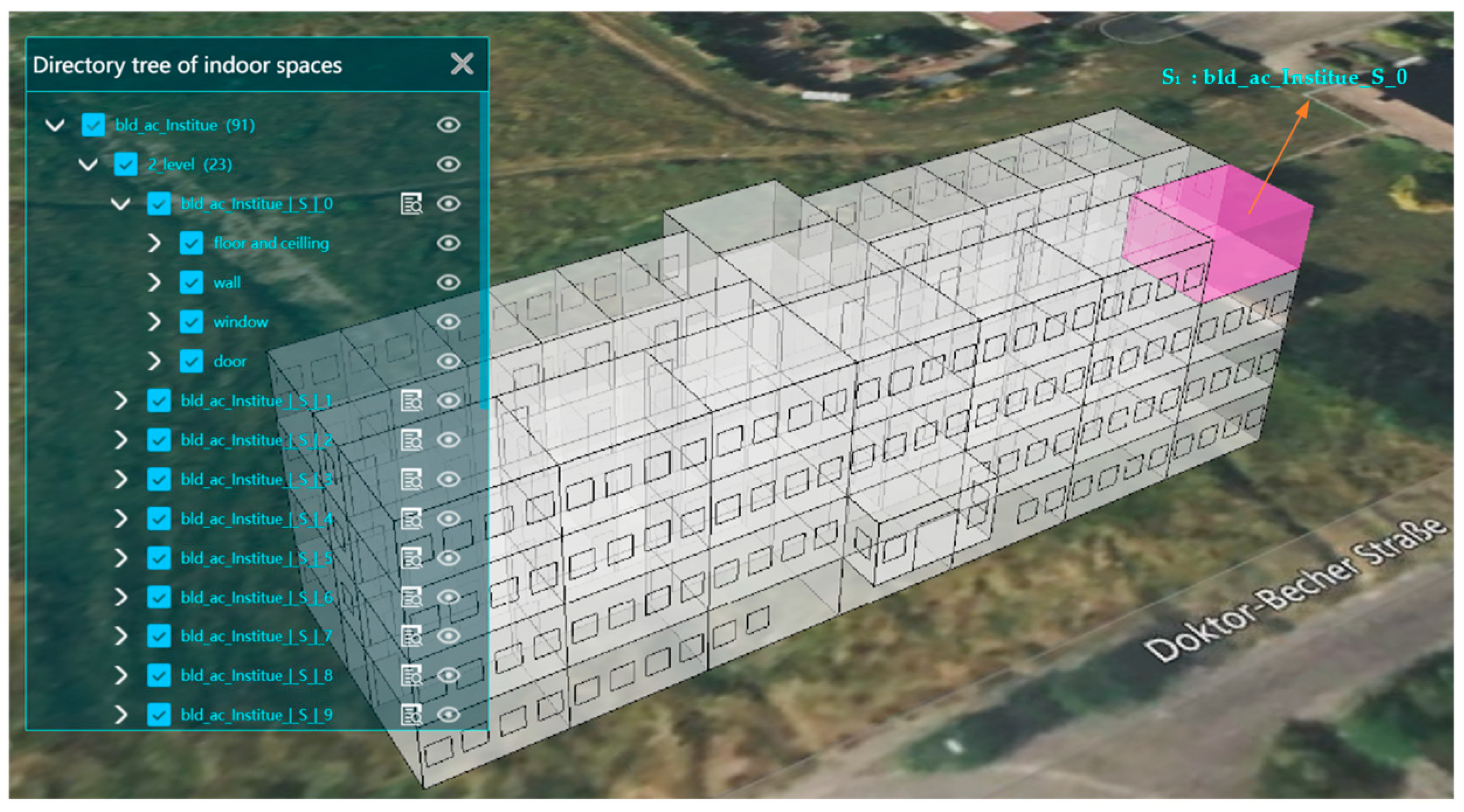Select floor and ceilling tree item
1464x812 pixels.
pos(271,243)
